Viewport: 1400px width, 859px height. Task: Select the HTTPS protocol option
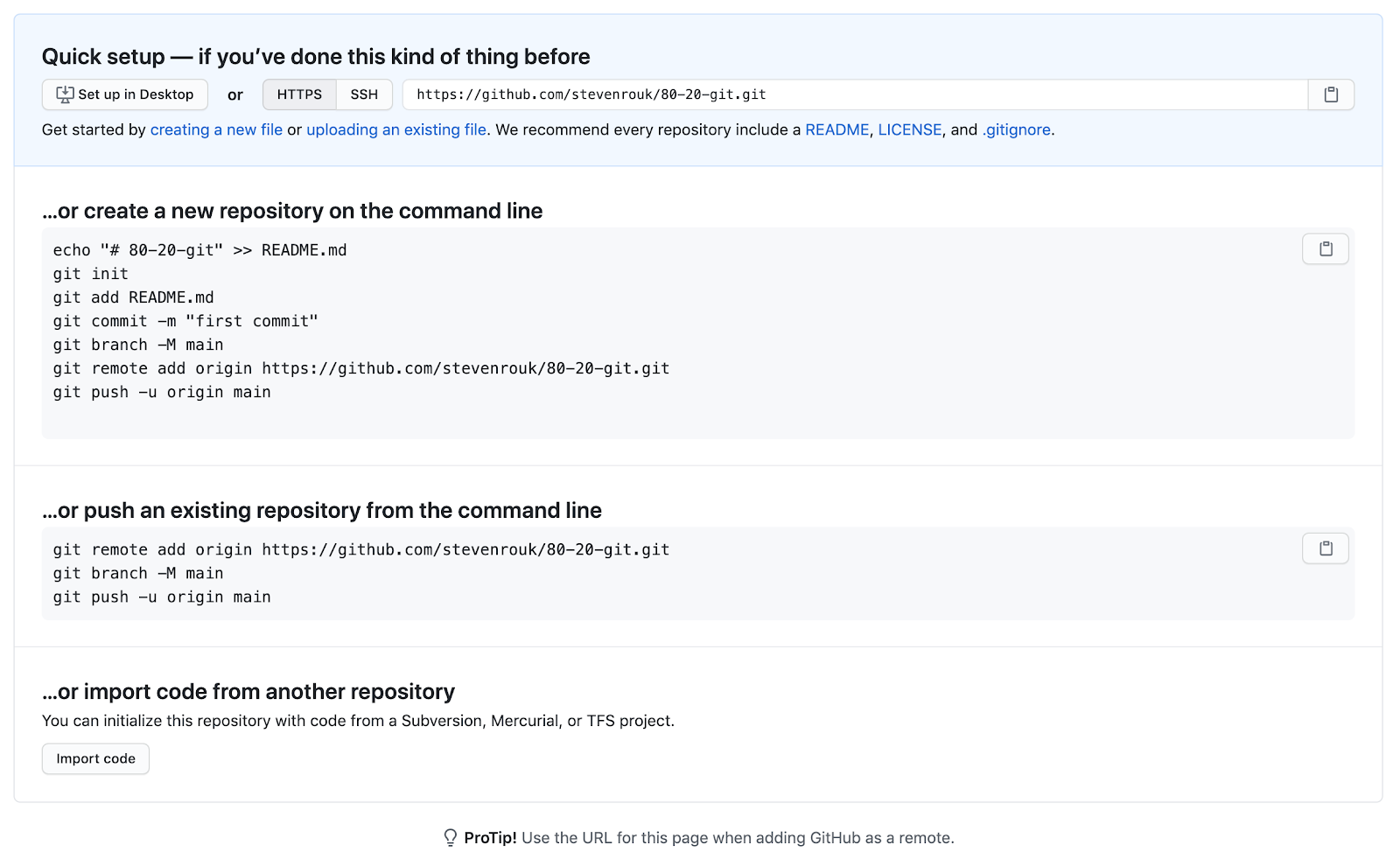[299, 94]
